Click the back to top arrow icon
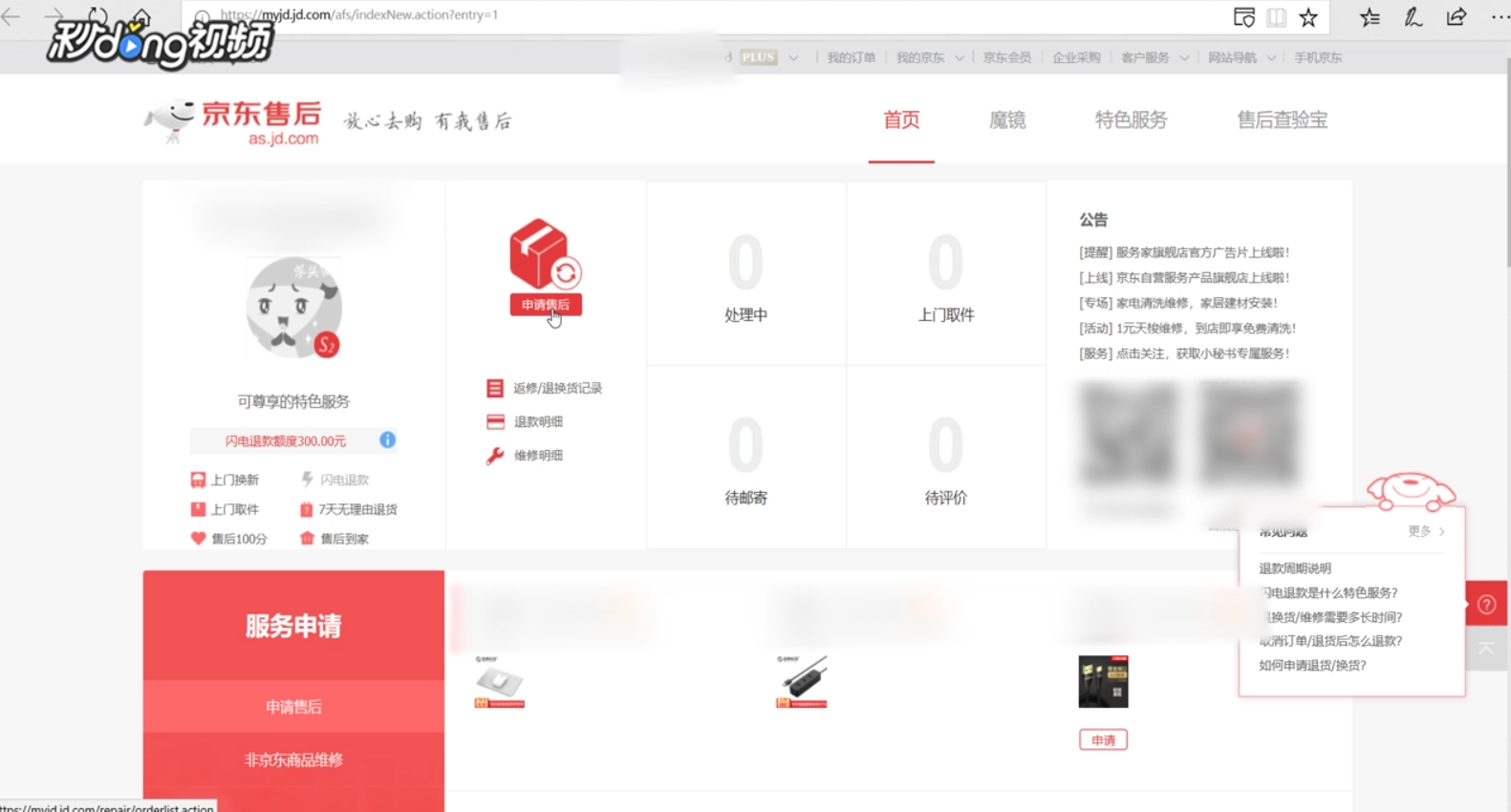1511x812 pixels. click(1486, 649)
